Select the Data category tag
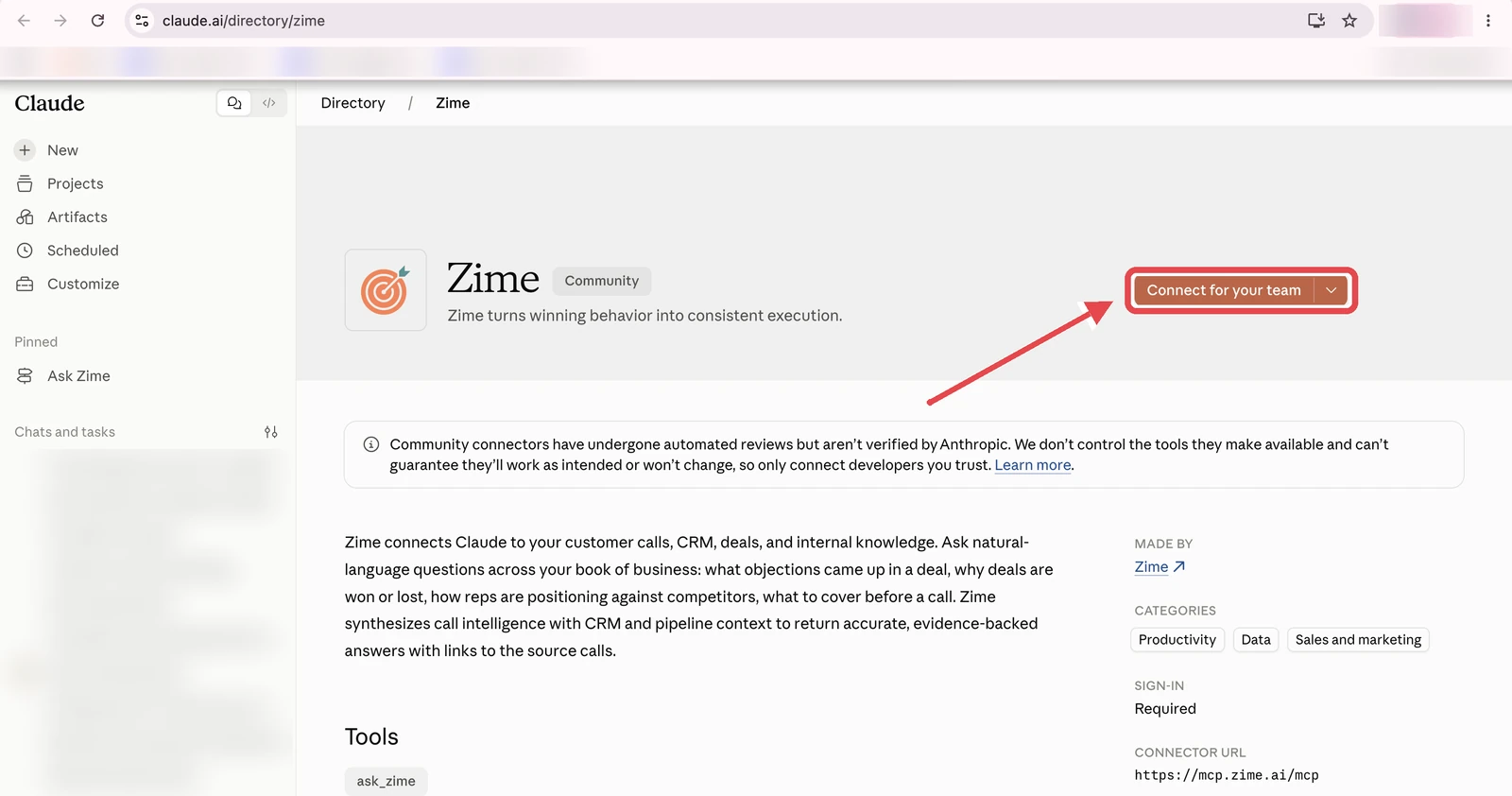Screen dimensions: 1512x796 pyautogui.click(x=1256, y=640)
